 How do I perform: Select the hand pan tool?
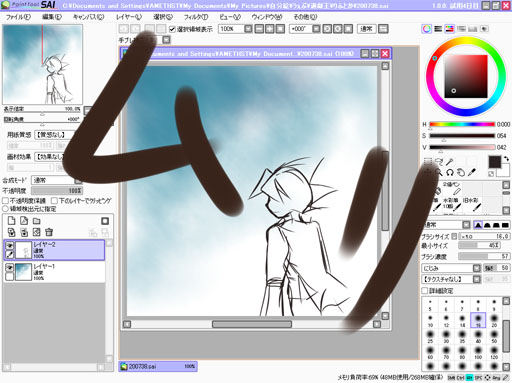click(x=461, y=173)
